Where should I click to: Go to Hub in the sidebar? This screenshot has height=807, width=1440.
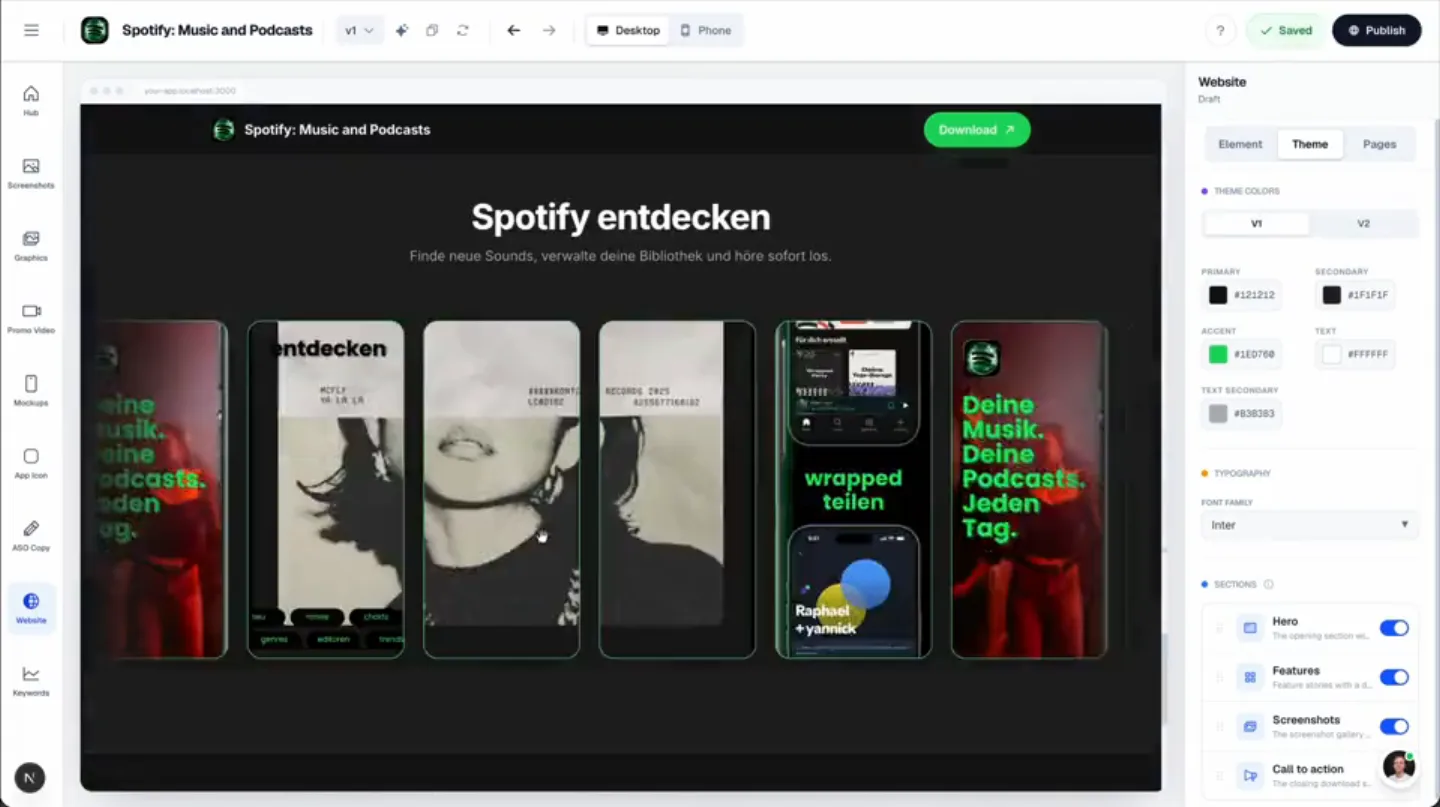(31, 100)
